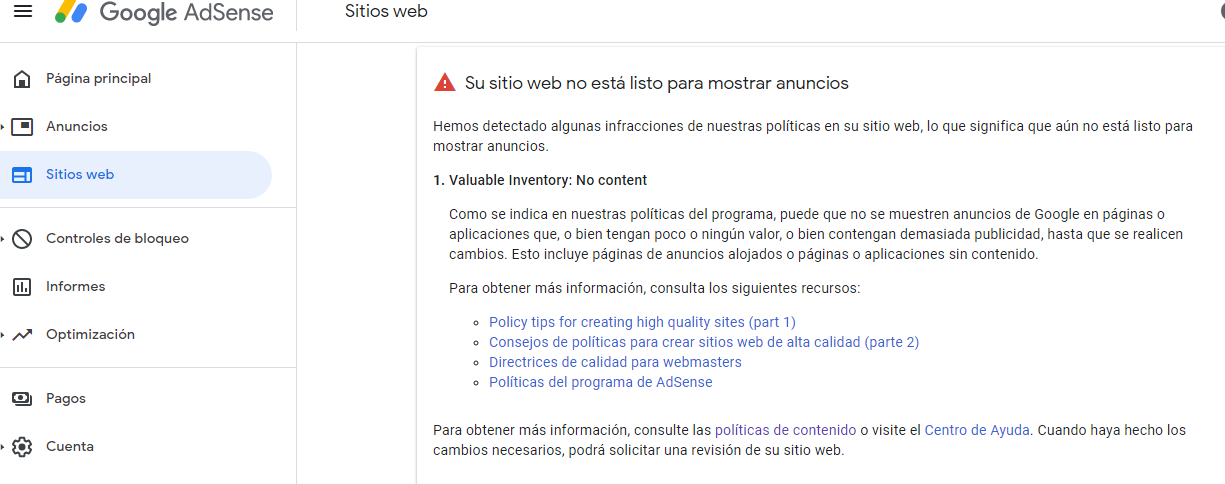Expand the Optimización submenu arrow
This screenshot has width=1225, height=484.
pyautogui.click(x=3, y=335)
